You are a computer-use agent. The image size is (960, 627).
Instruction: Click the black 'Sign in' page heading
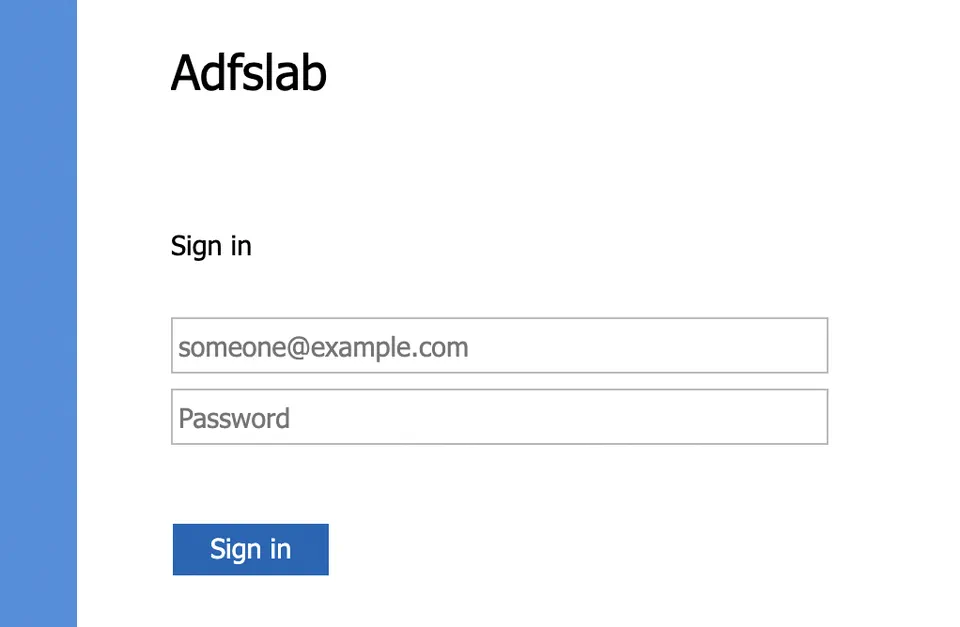click(x=211, y=247)
